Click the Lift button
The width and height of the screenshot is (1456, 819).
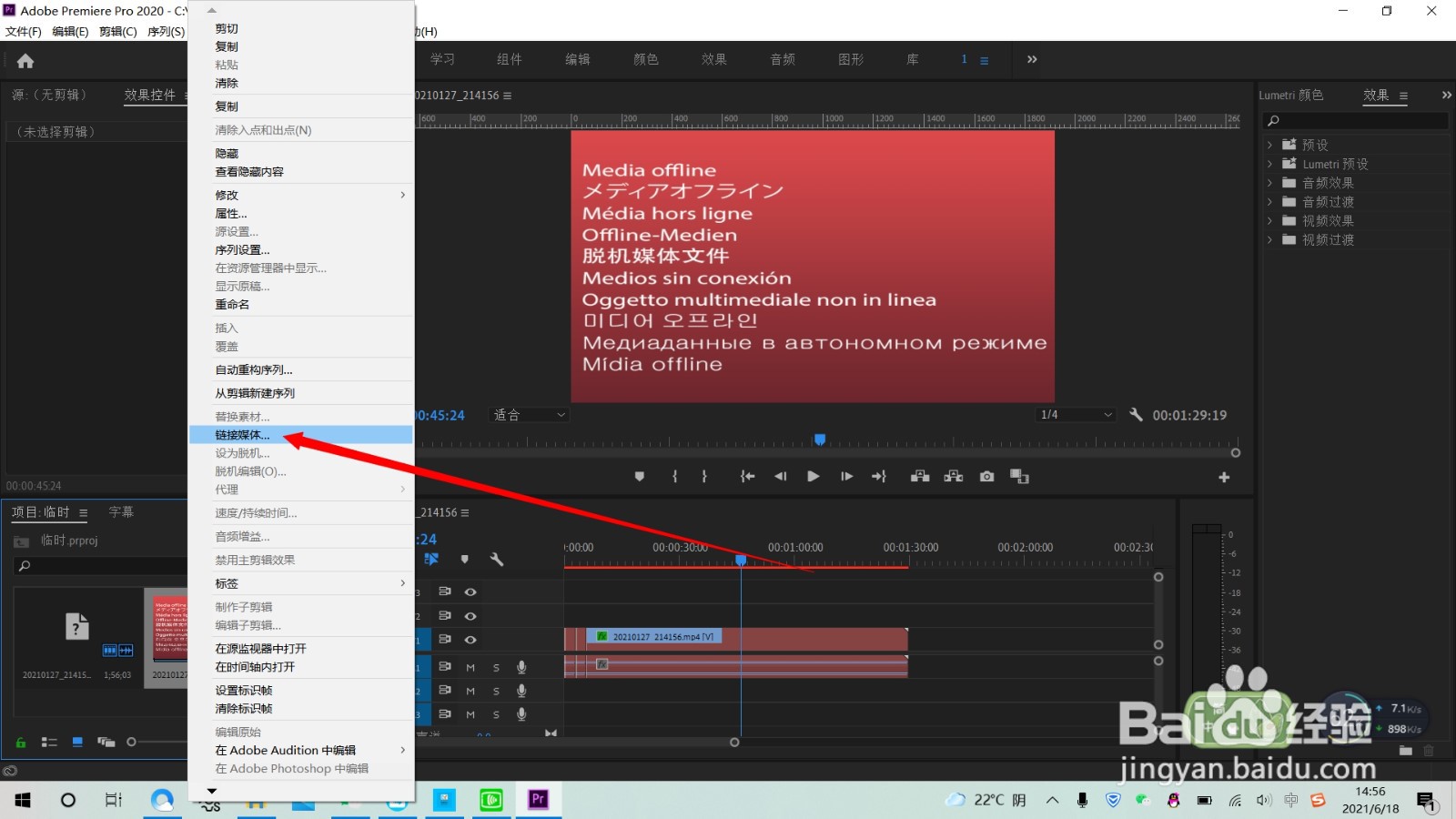[x=920, y=476]
